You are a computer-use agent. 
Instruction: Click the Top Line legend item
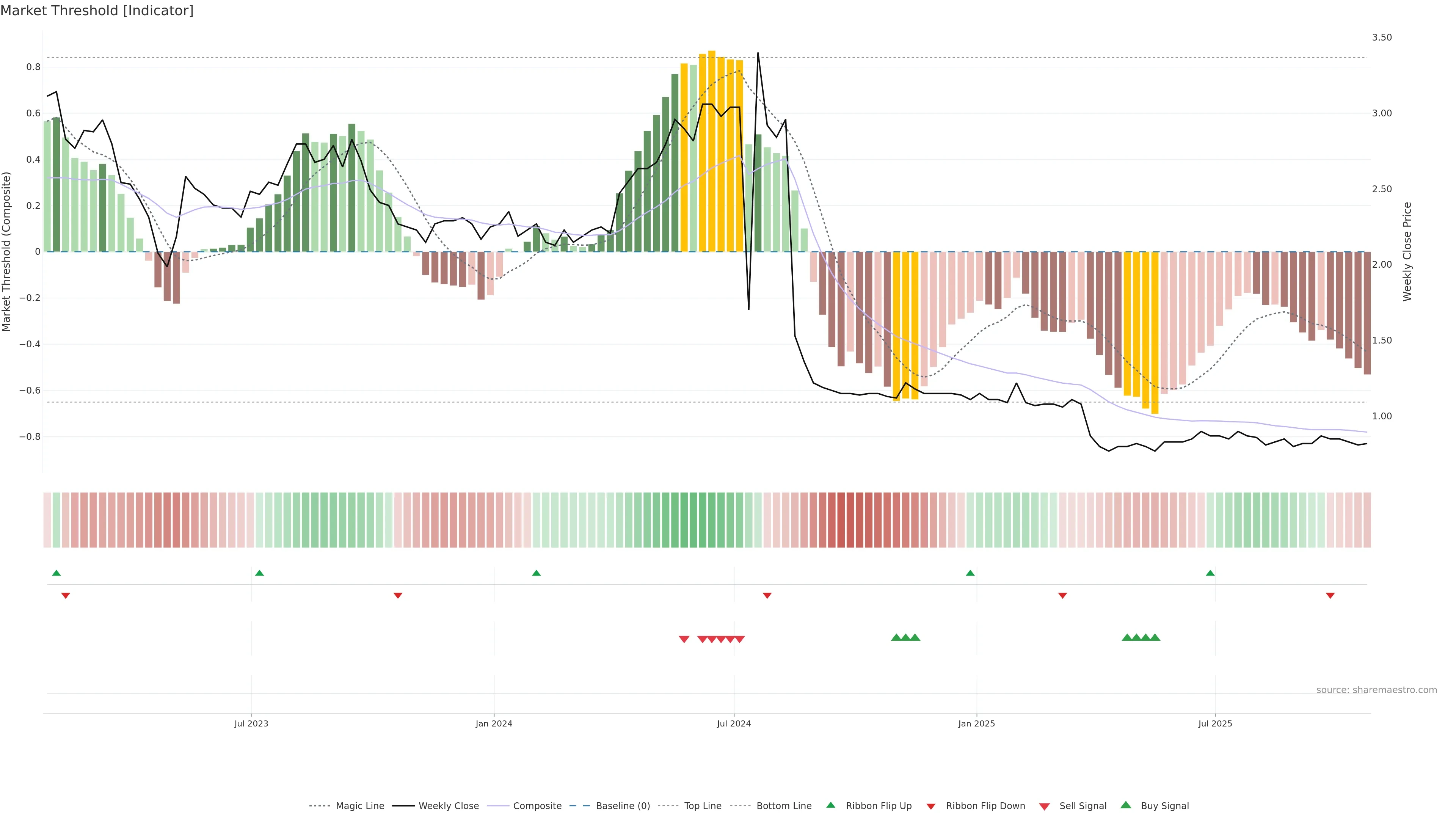click(x=703, y=806)
